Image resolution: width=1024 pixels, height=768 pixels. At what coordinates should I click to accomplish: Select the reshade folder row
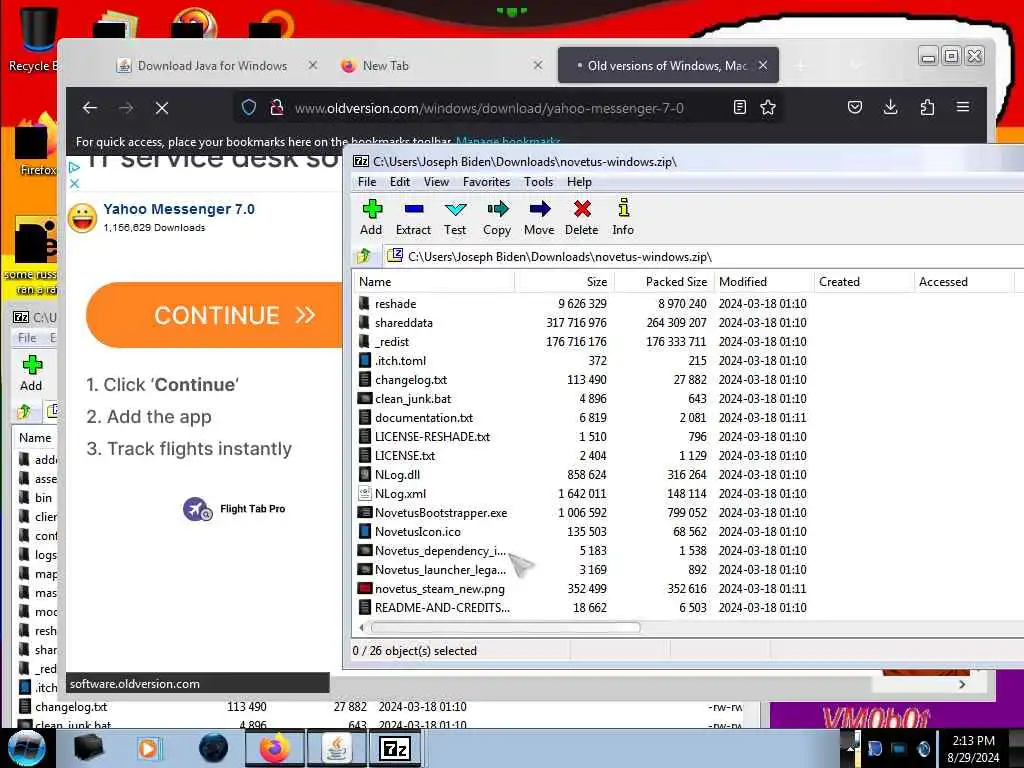click(x=583, y=304)
